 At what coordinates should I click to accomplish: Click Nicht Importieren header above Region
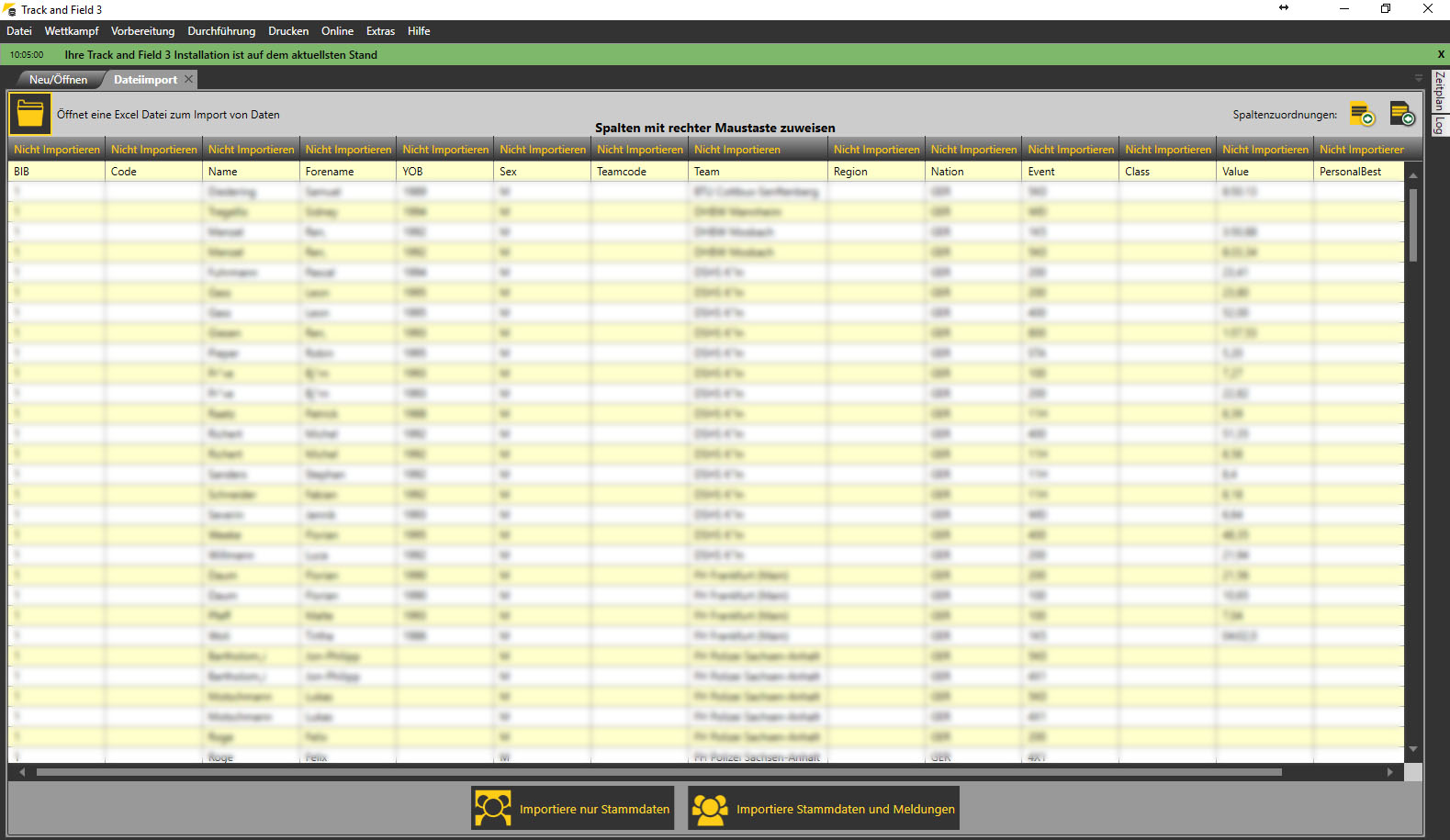click(x=876, y=149)
